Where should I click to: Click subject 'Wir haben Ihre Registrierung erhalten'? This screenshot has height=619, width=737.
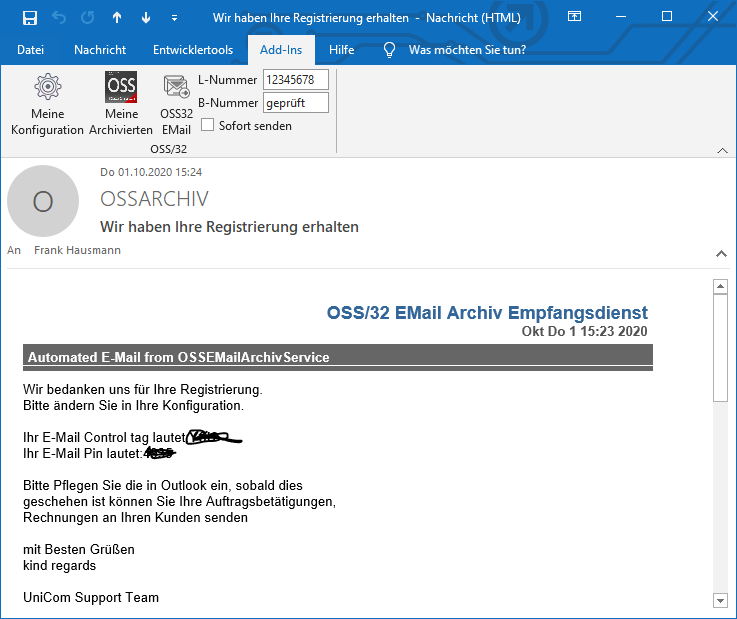[x=229, y=227]
